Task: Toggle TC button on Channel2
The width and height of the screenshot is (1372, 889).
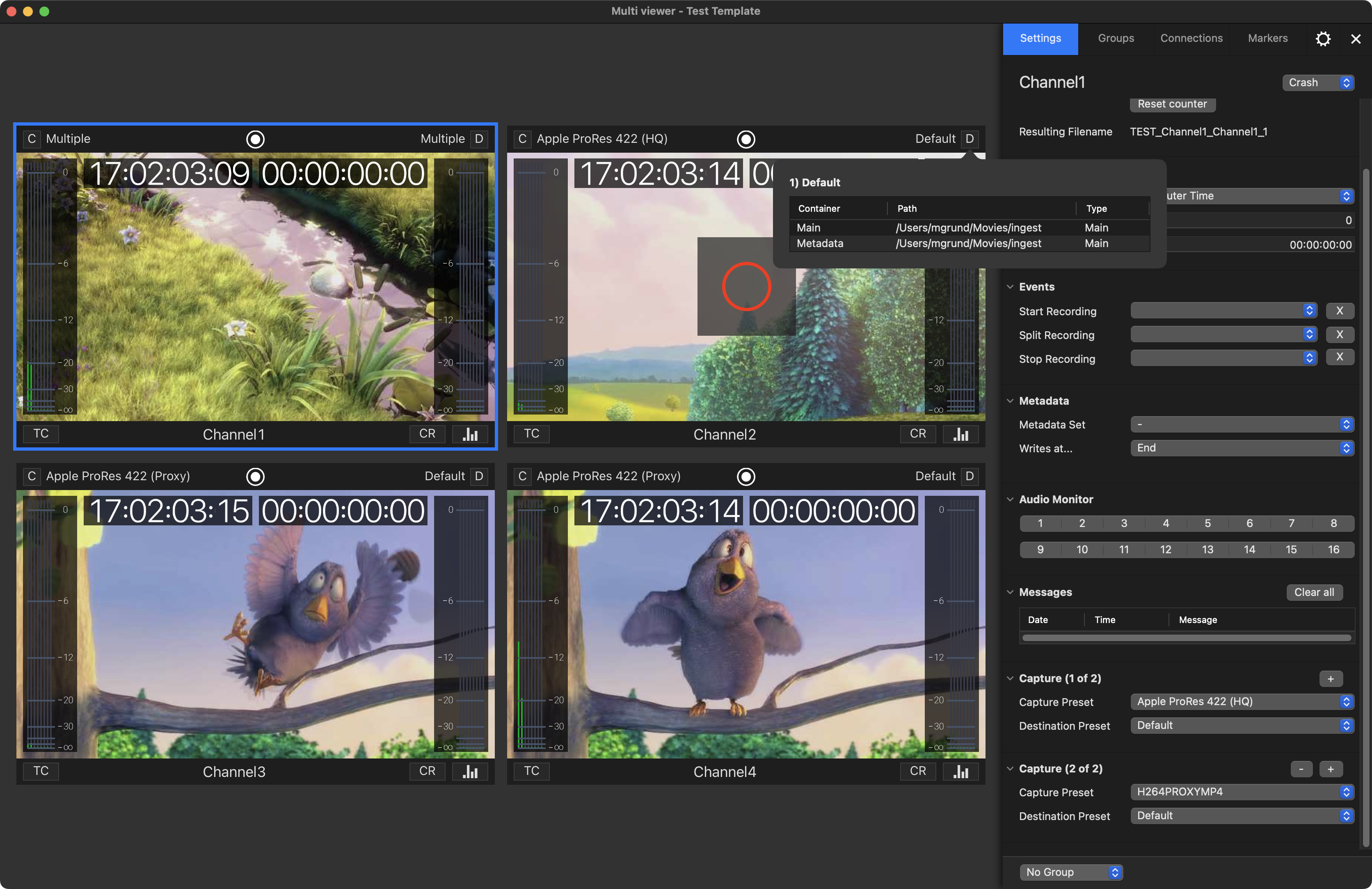Action: pyautogui.click(x=531, y=434)
